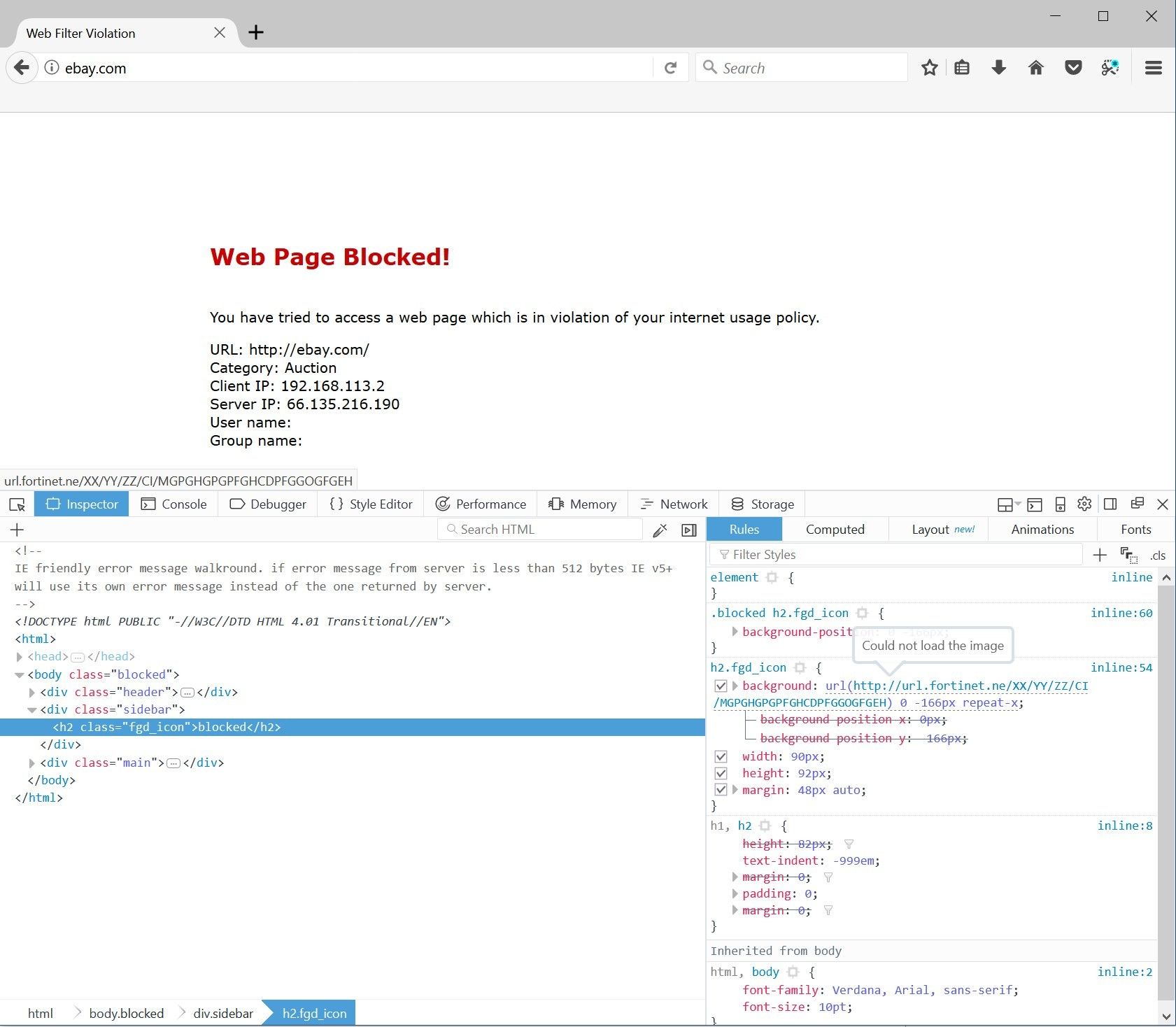Viewport: 1176px width, 1027px height.
Task: Show DevTools in a separate window
Action: [x=1138, y=504]
